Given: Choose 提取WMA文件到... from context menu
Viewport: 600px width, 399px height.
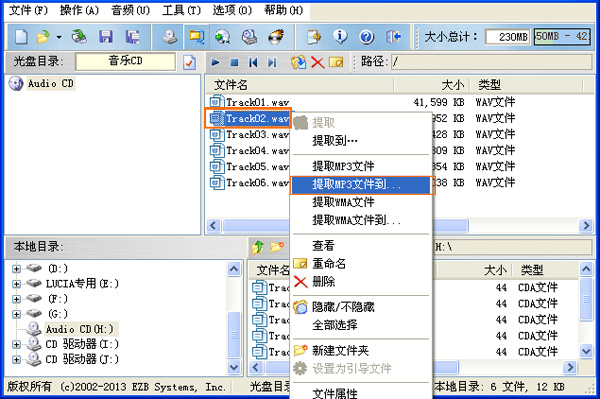Looking at the screenshot, I should click(x=361, y=220).
